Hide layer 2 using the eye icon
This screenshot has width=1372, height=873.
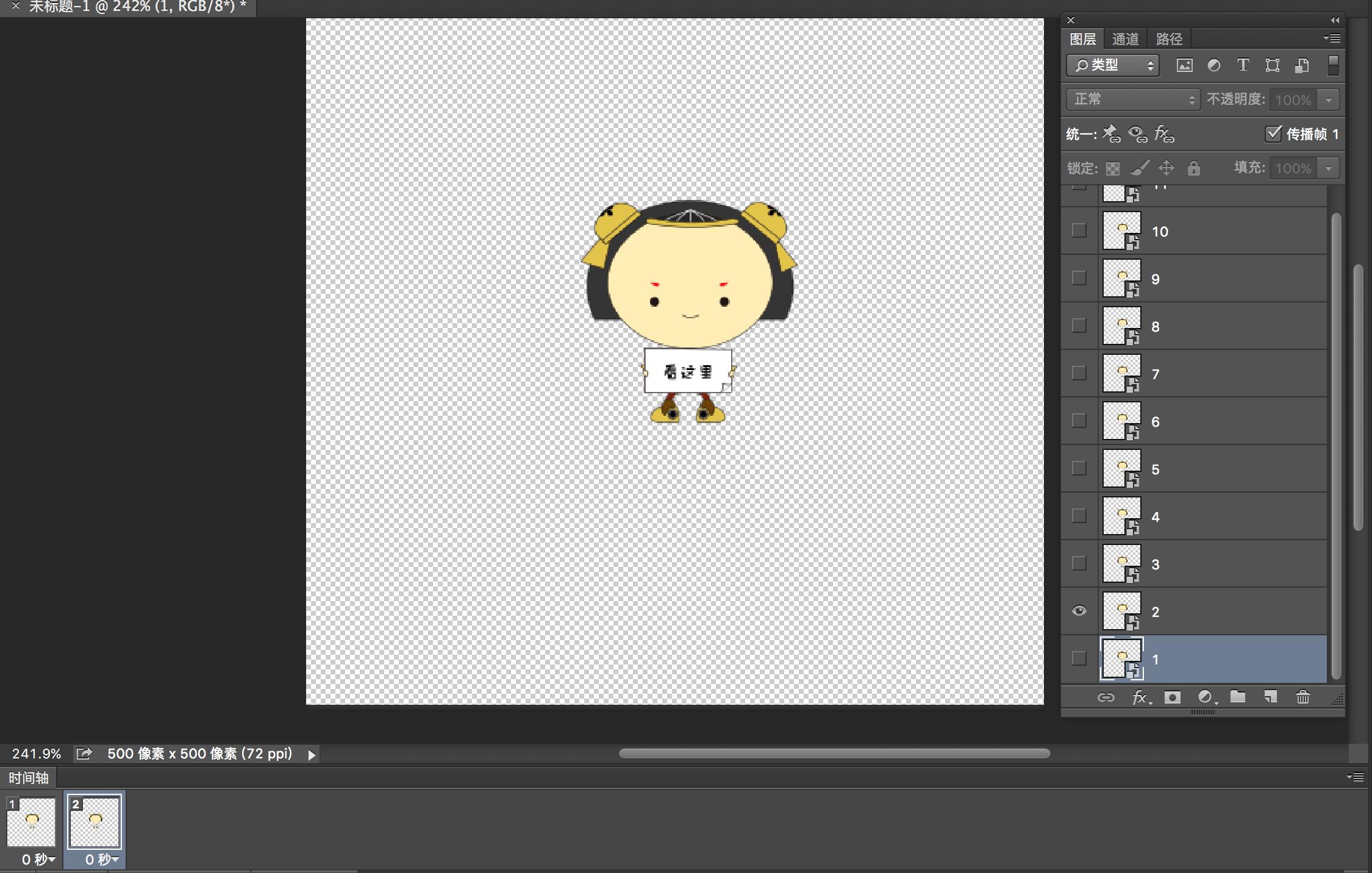[1079, 611]
